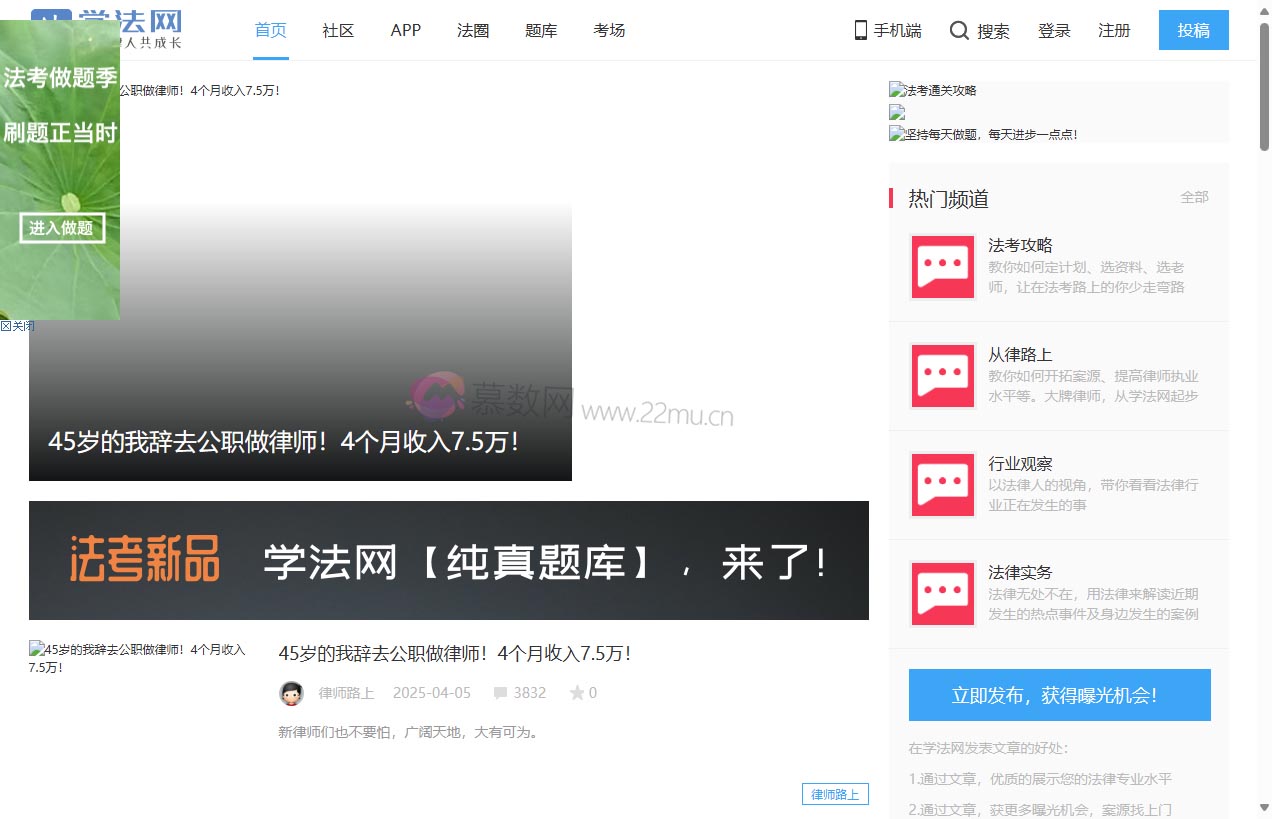Screen dimensions: 1272x819
Task: Switch to the 社区 tab
Action: click(x=337, y=31)
